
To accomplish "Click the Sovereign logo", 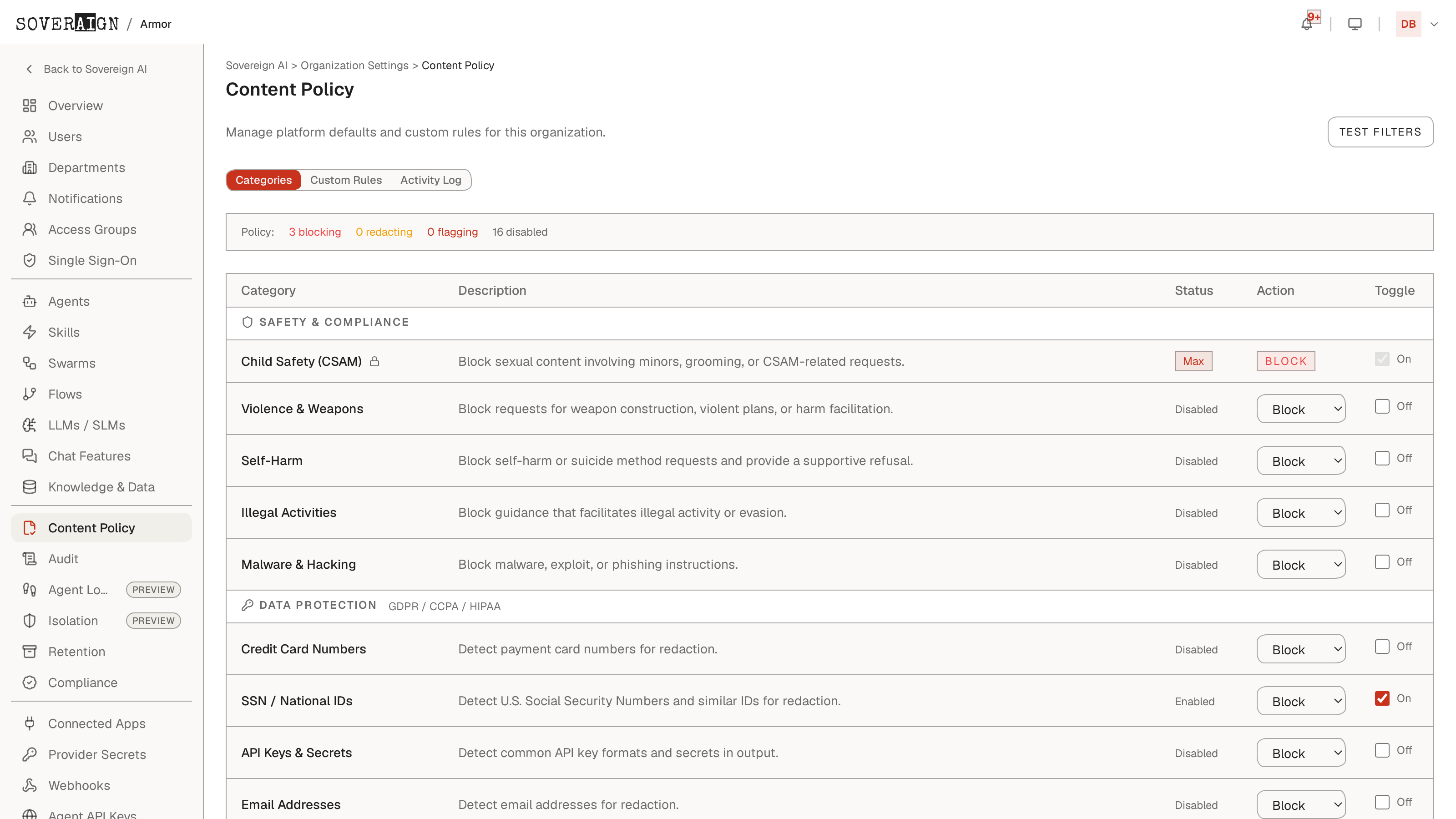I will [x=67, y=23].
